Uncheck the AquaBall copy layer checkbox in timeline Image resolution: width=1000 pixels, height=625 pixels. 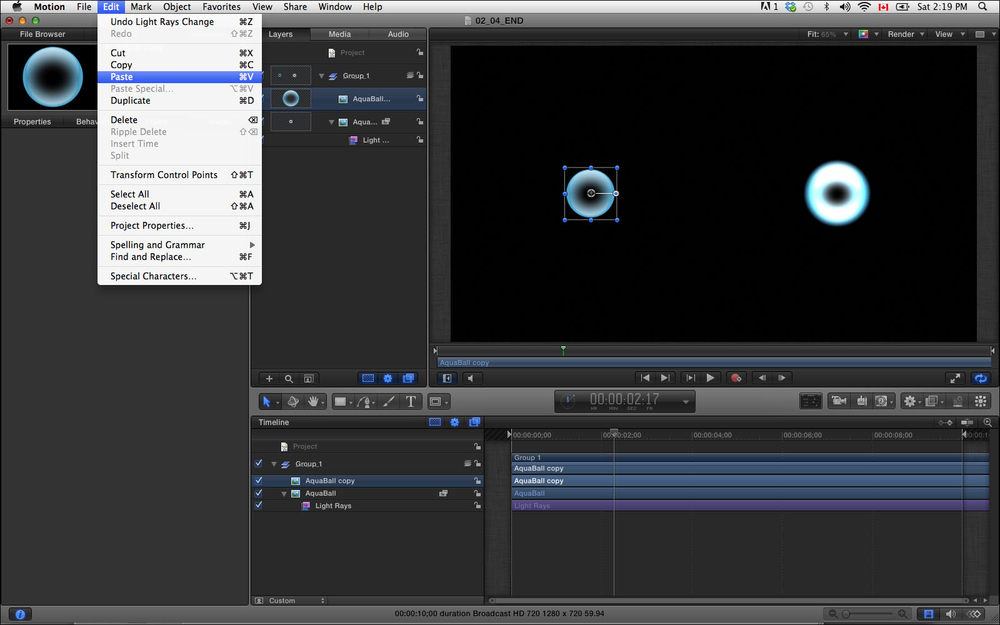click(259, 481)
